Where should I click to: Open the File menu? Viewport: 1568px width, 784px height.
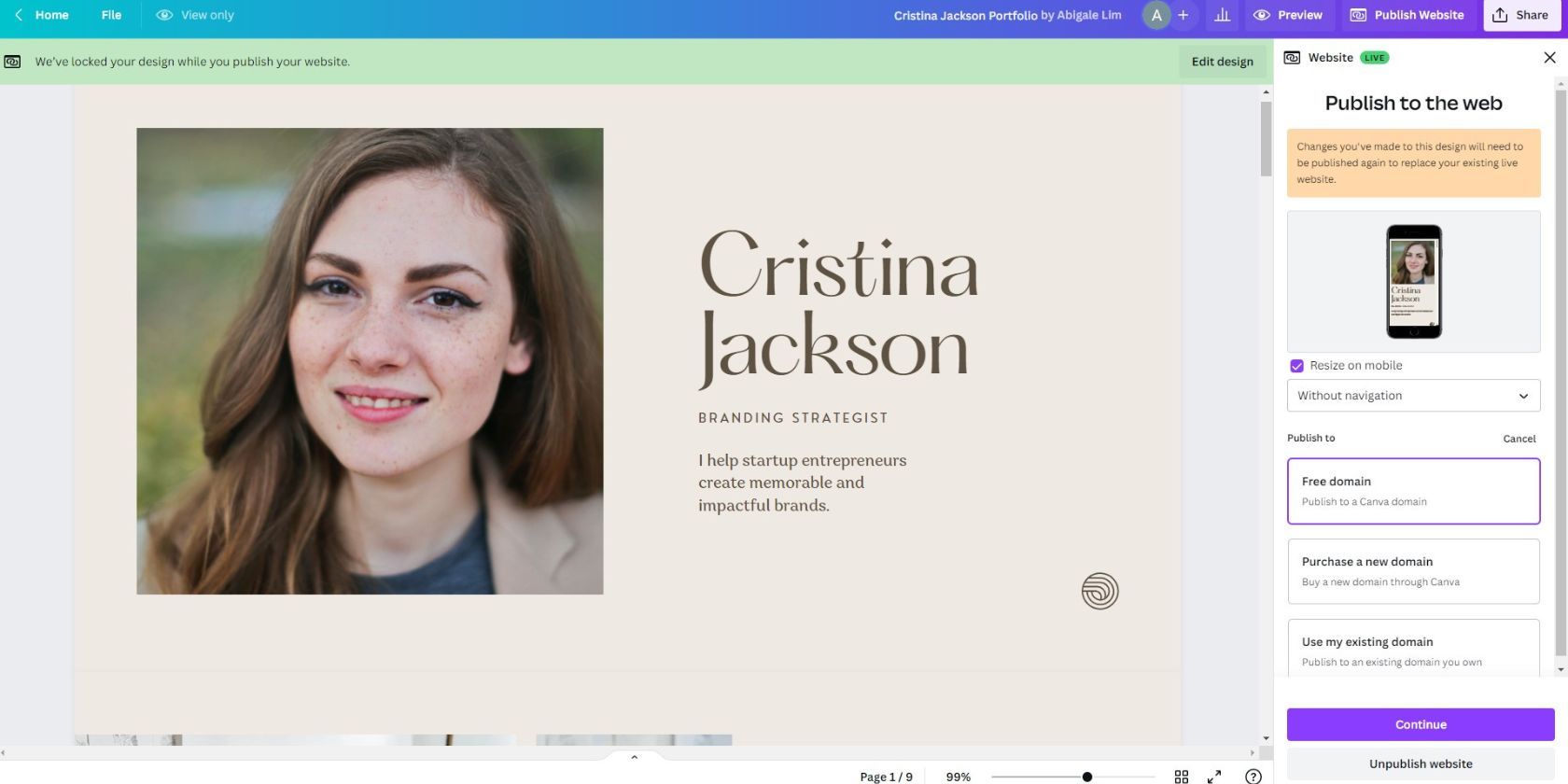click(111, 15)
